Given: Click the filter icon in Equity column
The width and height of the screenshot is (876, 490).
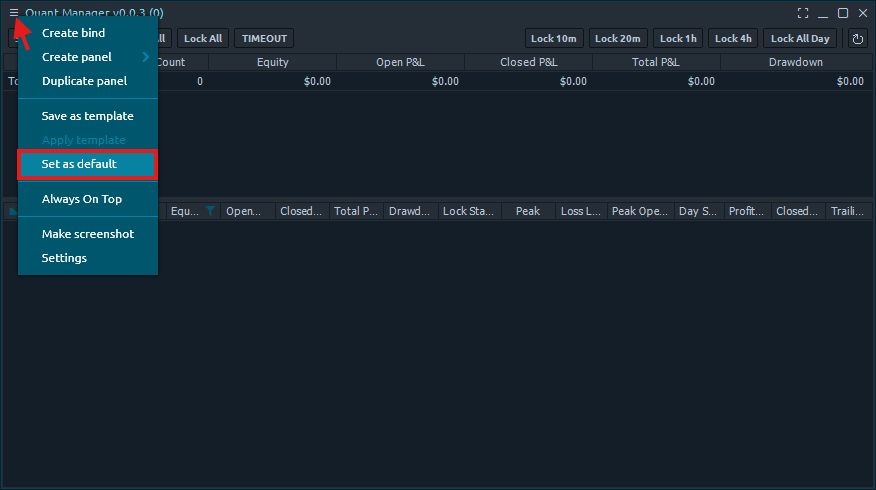Looking at the screenshot, I should 210,211.
